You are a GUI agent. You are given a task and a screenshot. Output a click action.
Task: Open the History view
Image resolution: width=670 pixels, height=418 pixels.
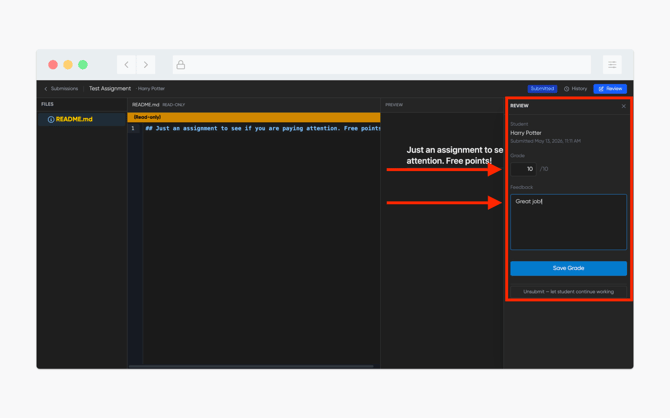[575, 88]
